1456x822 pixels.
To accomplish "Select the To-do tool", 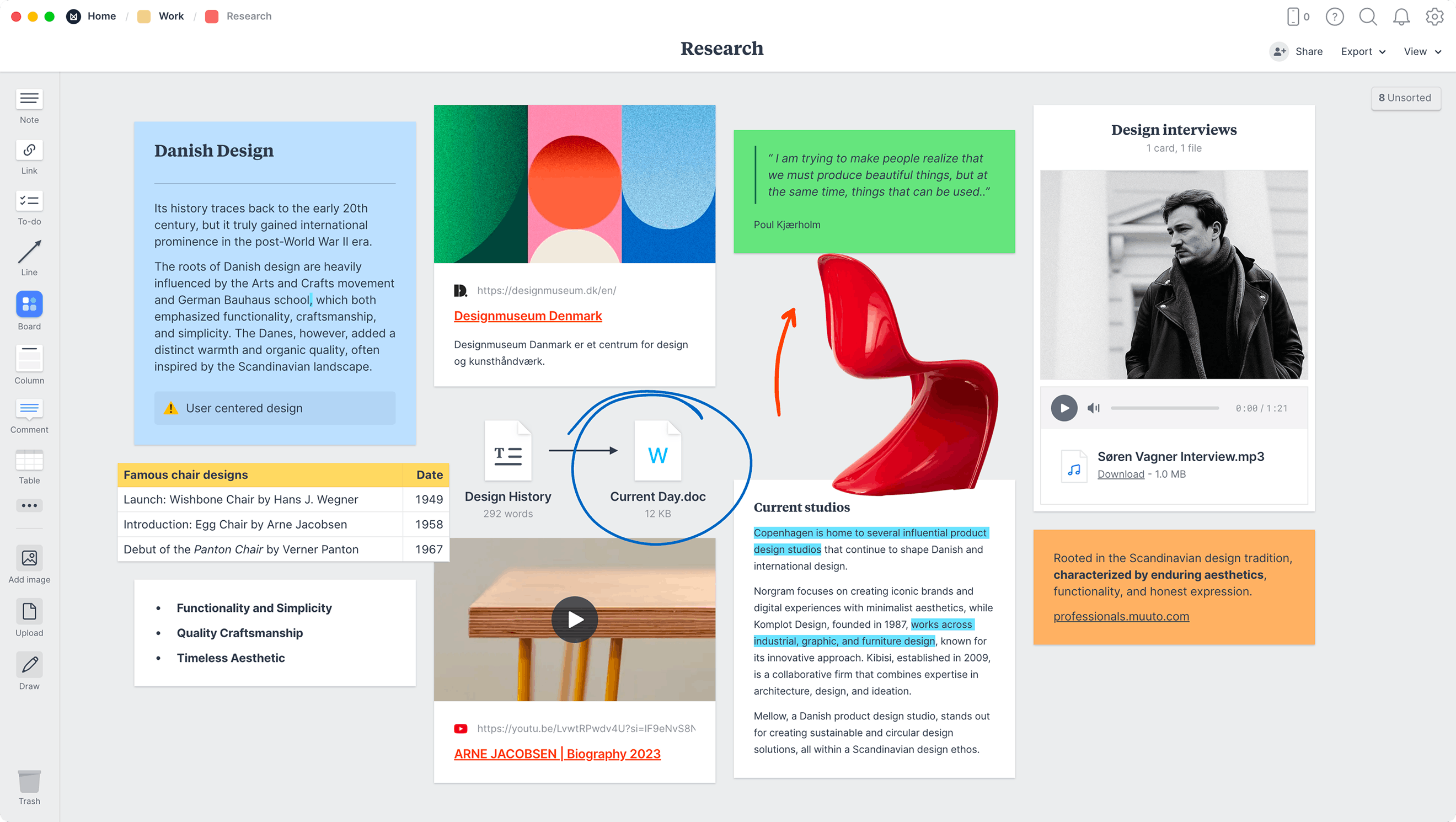I will click(x=29, y=201).
